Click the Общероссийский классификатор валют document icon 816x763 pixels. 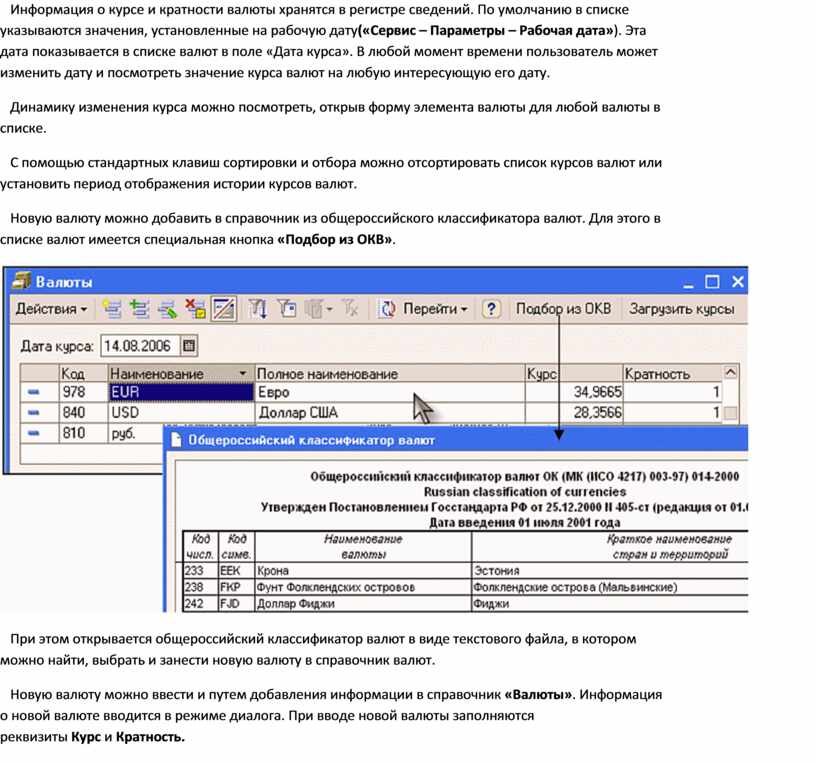176,440
